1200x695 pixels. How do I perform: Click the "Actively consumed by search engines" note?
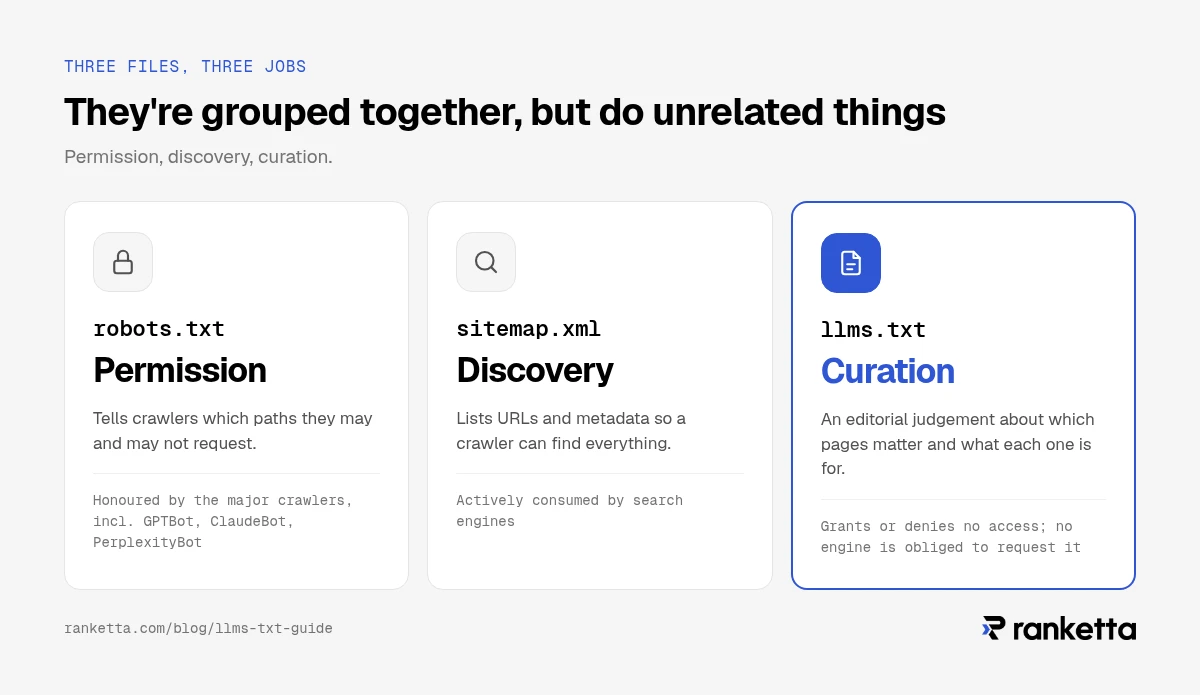[570, 510]
